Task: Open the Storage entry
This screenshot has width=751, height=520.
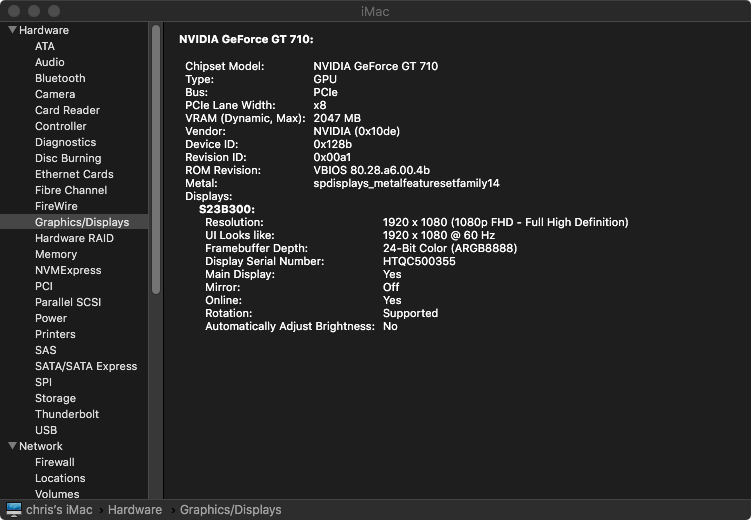Action: point(55,398)
